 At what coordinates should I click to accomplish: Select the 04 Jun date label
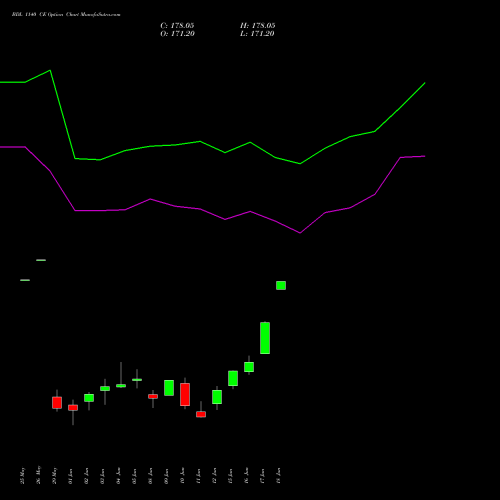point(118,476)
